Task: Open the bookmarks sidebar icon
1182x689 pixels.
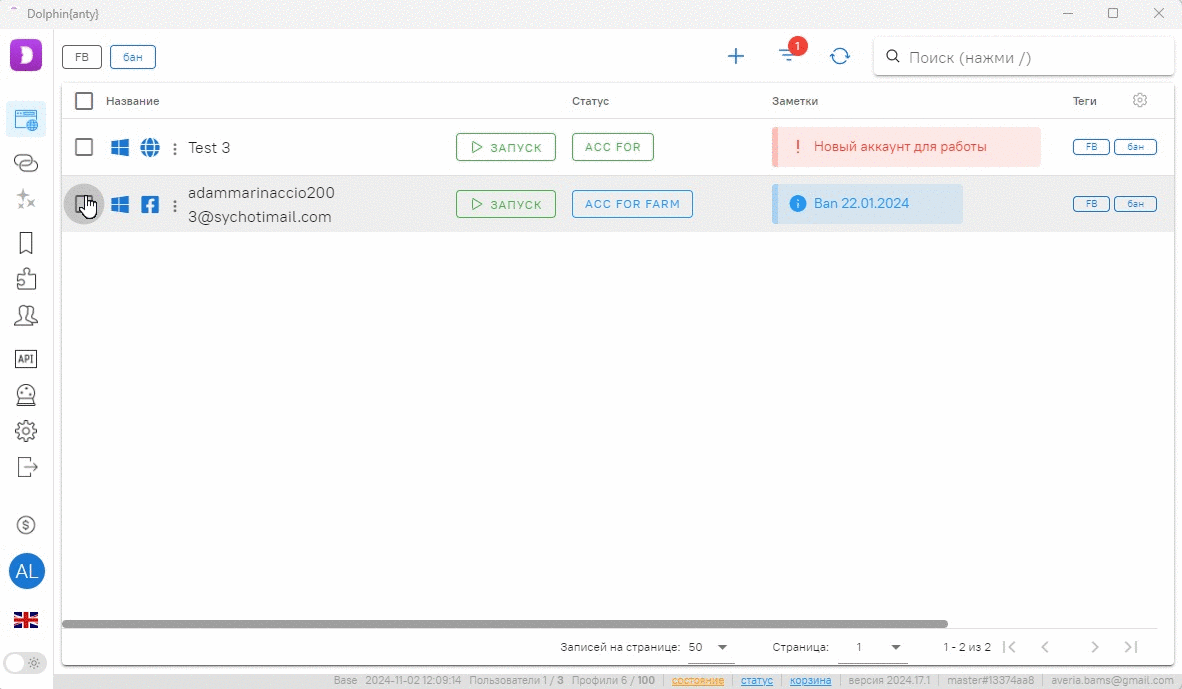Action: (x=26, y=243)
